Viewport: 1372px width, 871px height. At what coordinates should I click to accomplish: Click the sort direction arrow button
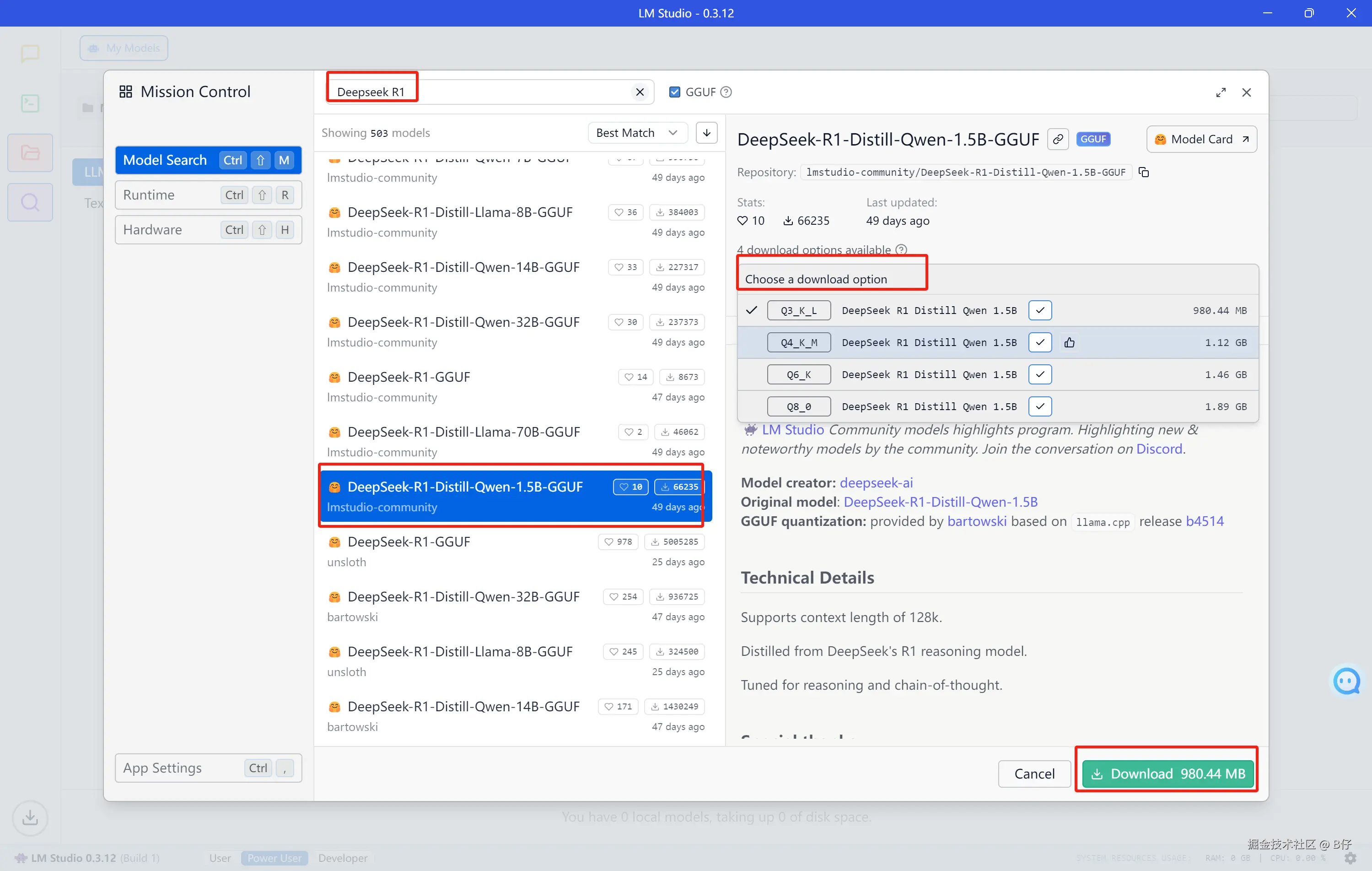(706, 133)
